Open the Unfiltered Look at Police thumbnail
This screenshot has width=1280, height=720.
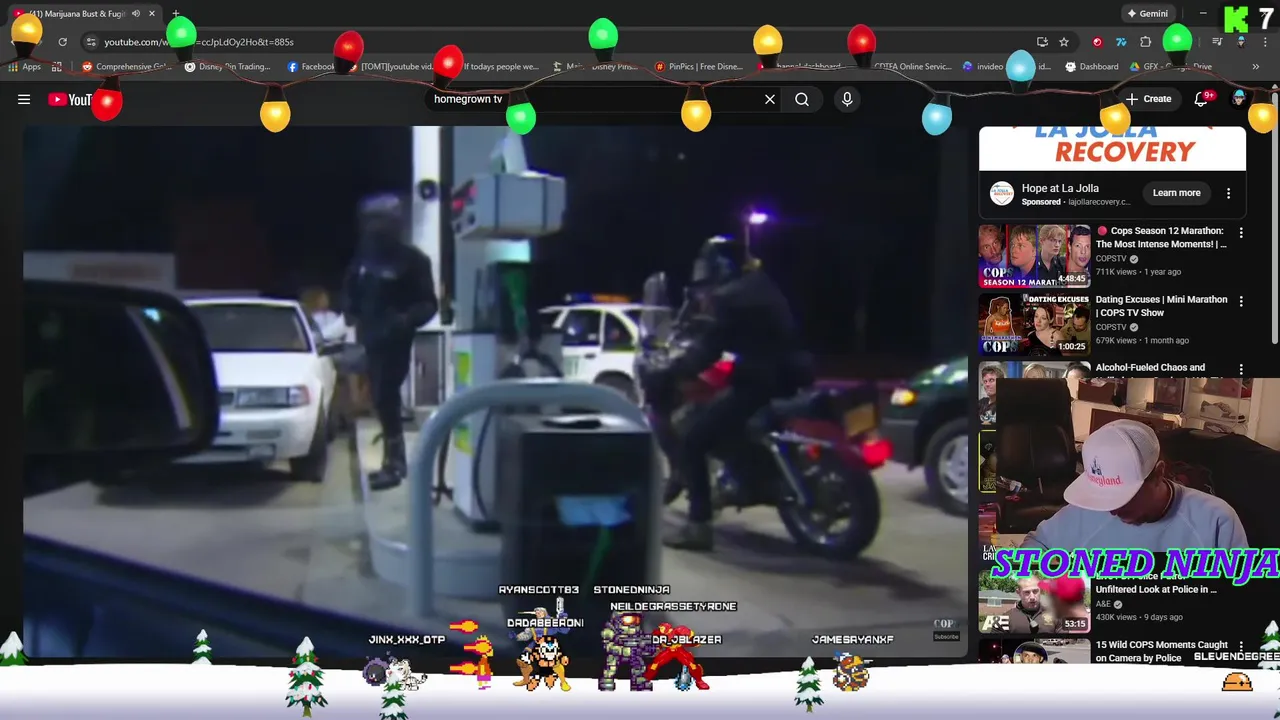(1034, 602)
